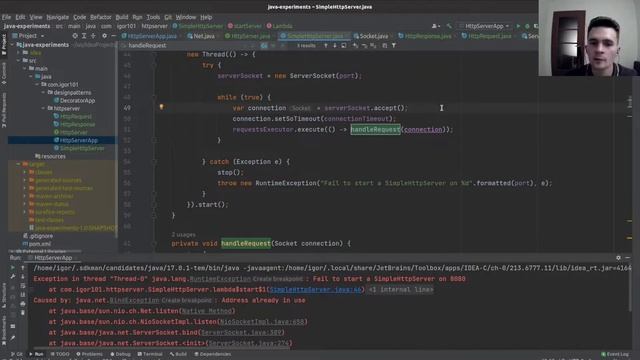Image resolution: width=640 pixels, height=360 pixels.
Task: Click the print icon in Run console
Action: (23, 304)
